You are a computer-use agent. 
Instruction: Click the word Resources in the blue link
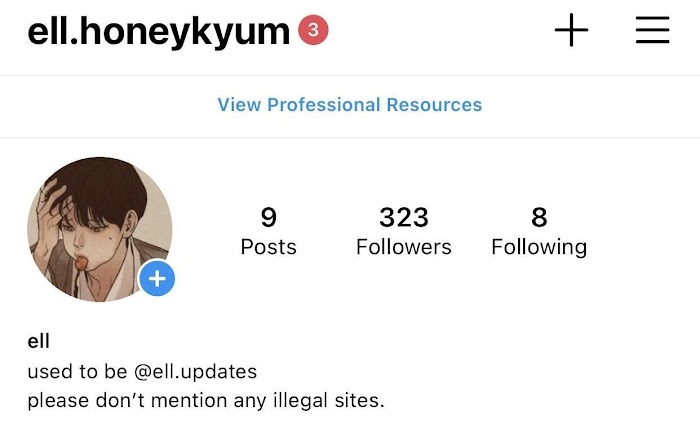434,105
